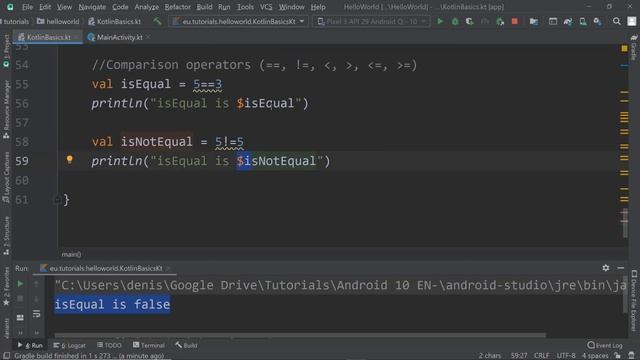The width and height of the screenshot is (640, 360).
Task: Click yellow inspection indicator top of editor
Action: tap(624, 49)
